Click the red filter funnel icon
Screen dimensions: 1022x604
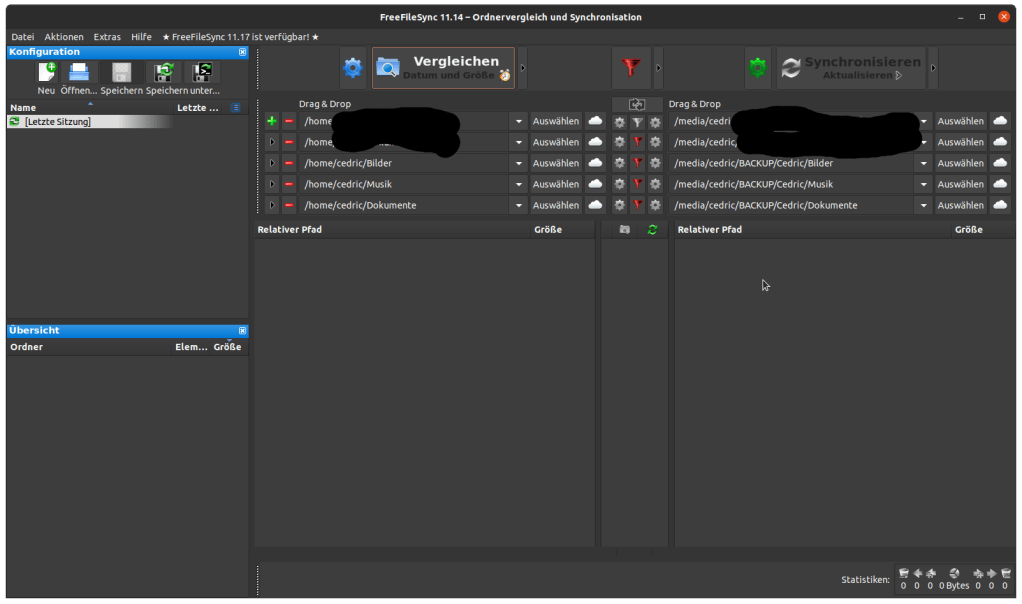(631, 68)
